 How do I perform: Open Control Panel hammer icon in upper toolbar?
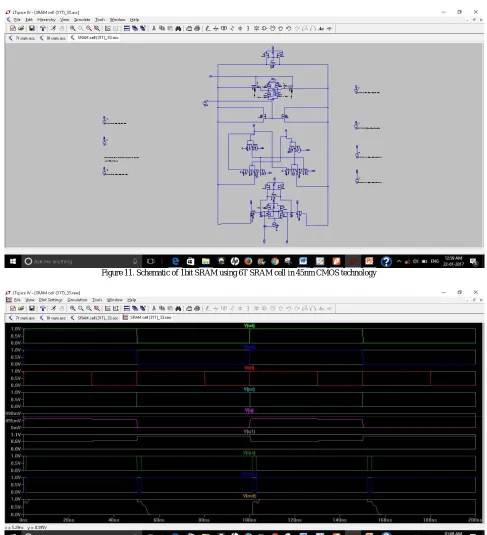(x=43, y=28)
